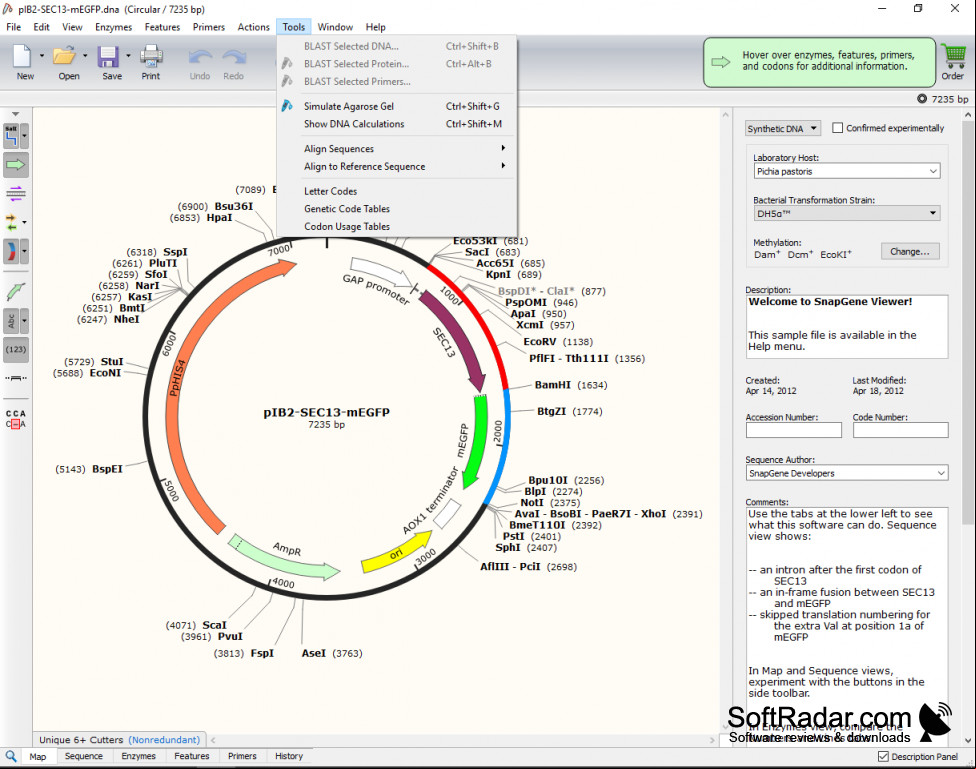Select Letter Codes in Tools menu

click(397, 191)
